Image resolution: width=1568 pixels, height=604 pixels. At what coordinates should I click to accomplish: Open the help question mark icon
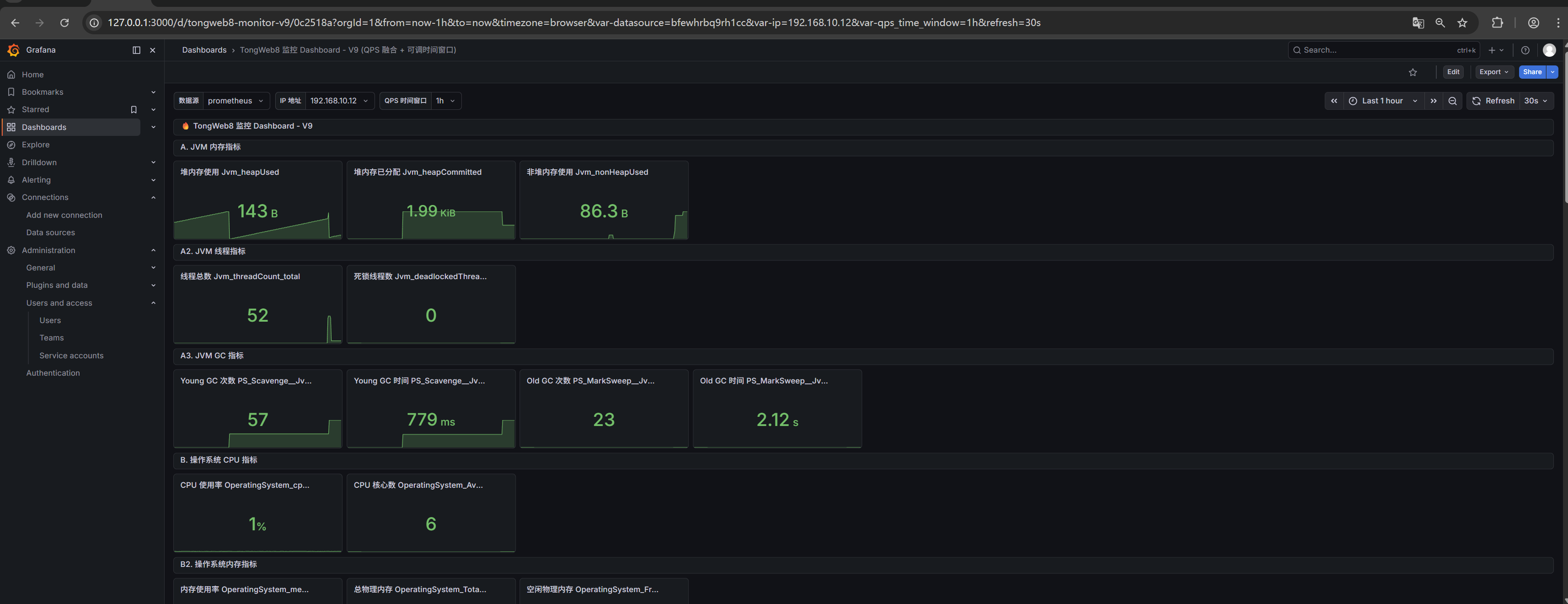1525,50
